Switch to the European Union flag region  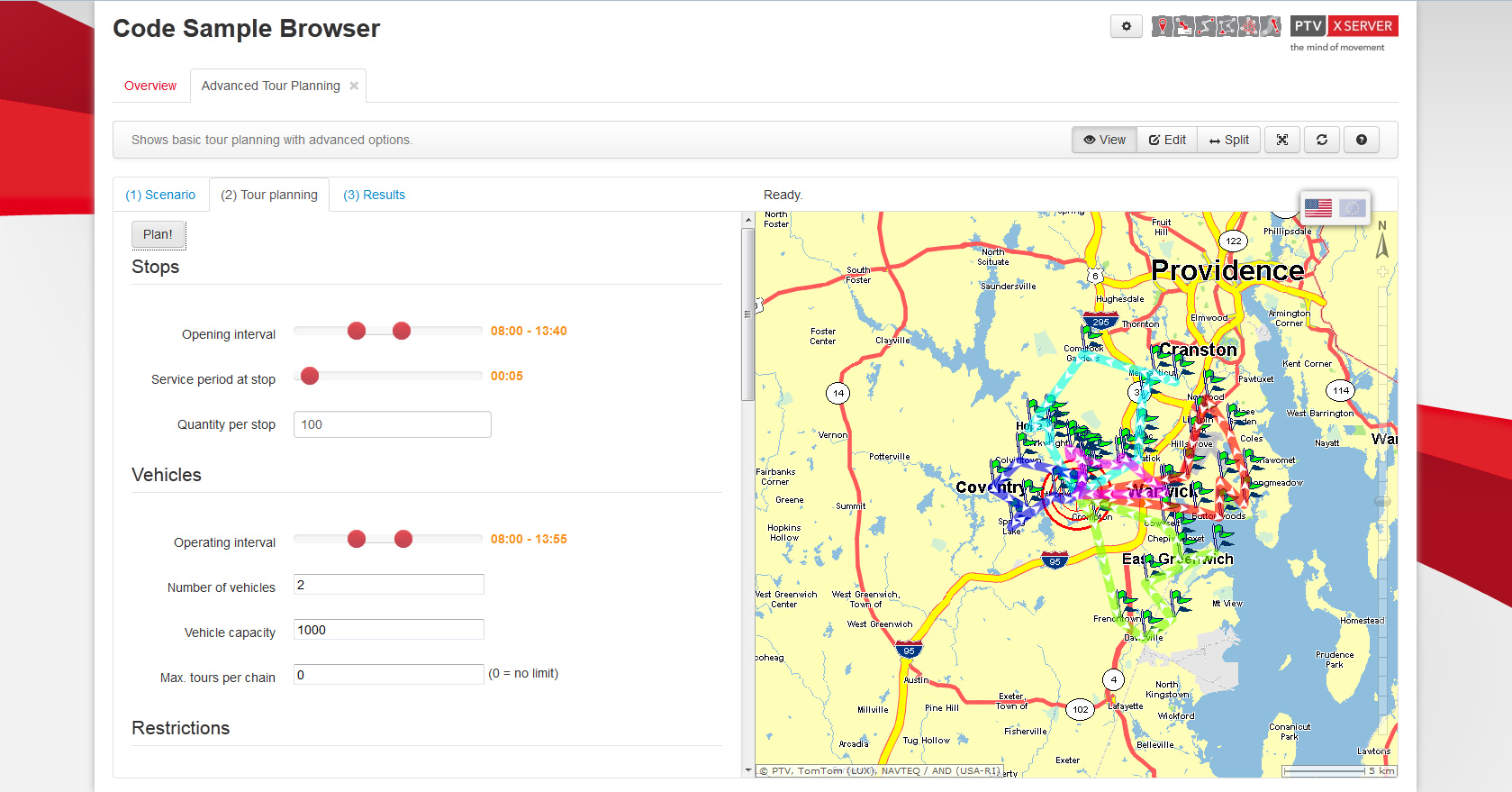(x=1352, y=208)
